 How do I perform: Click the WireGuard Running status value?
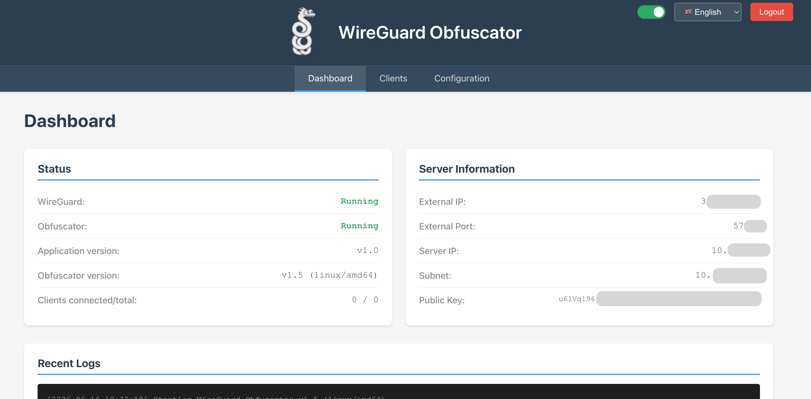pyautogui.click(x=359, y=201)
